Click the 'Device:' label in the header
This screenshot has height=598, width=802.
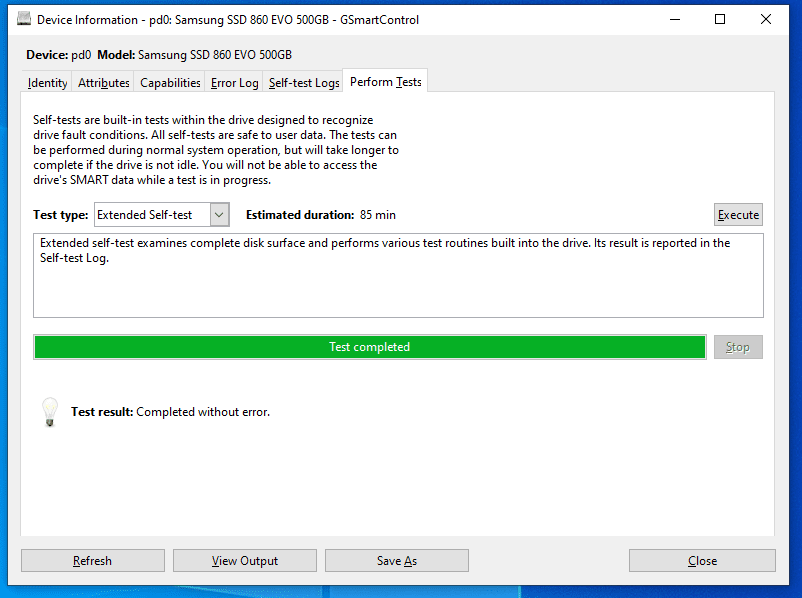pyautogui.click(x=47, y=55)
